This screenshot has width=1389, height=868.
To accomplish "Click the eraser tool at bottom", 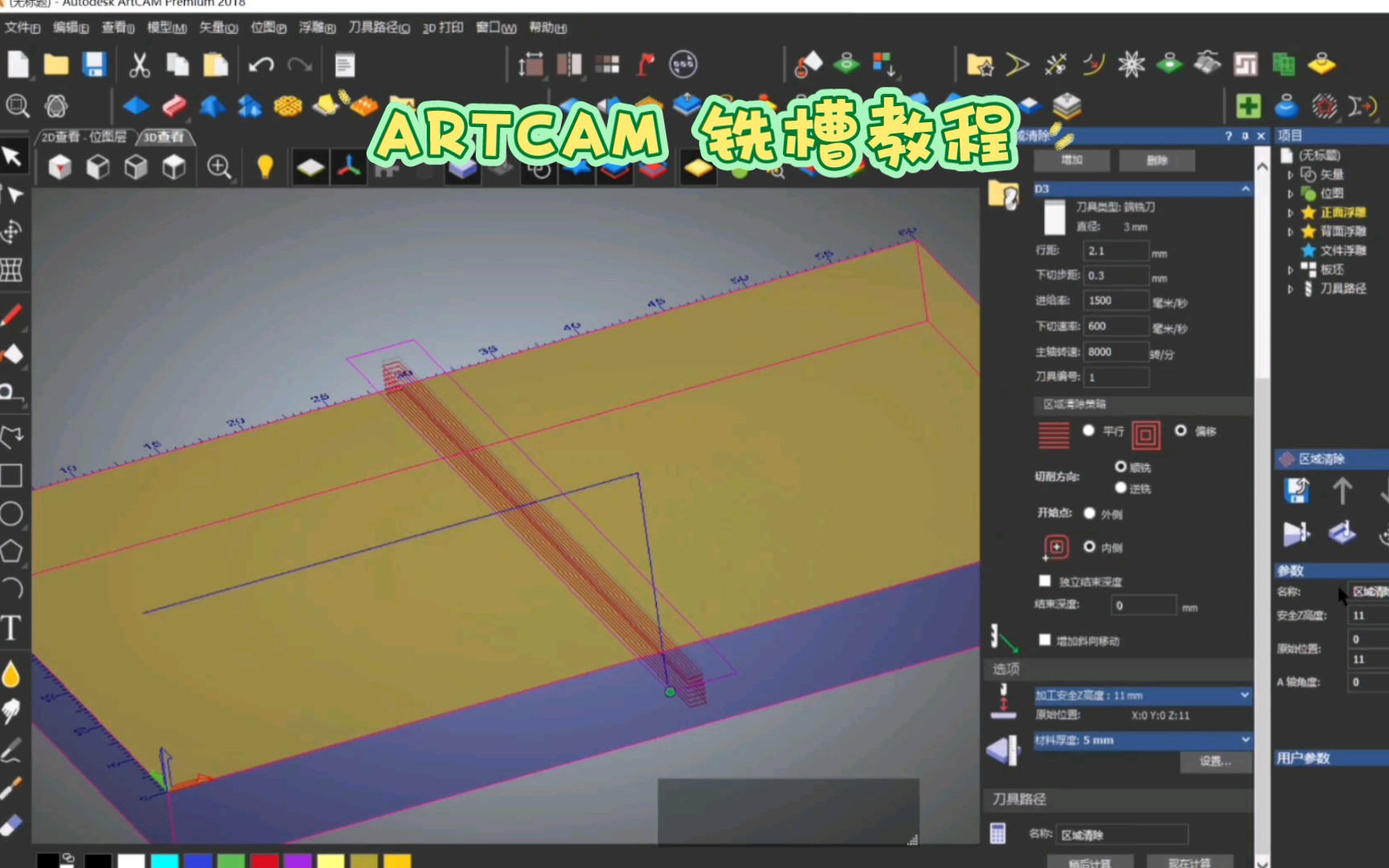I will (10, 826).
